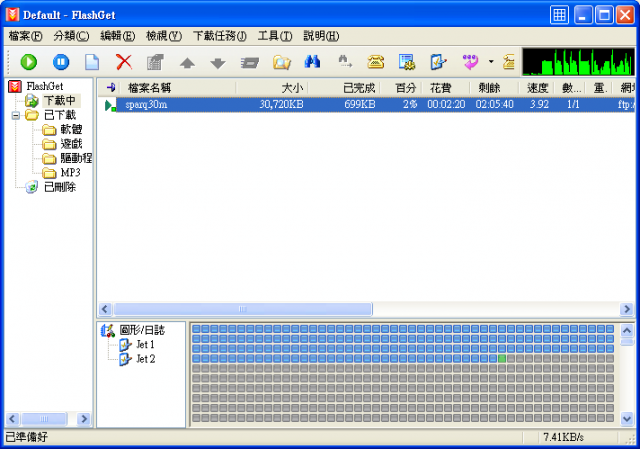This screenshot has height=449, width=640.
Task: Click category tree scroll right arrow
Action: pos(84,419)
